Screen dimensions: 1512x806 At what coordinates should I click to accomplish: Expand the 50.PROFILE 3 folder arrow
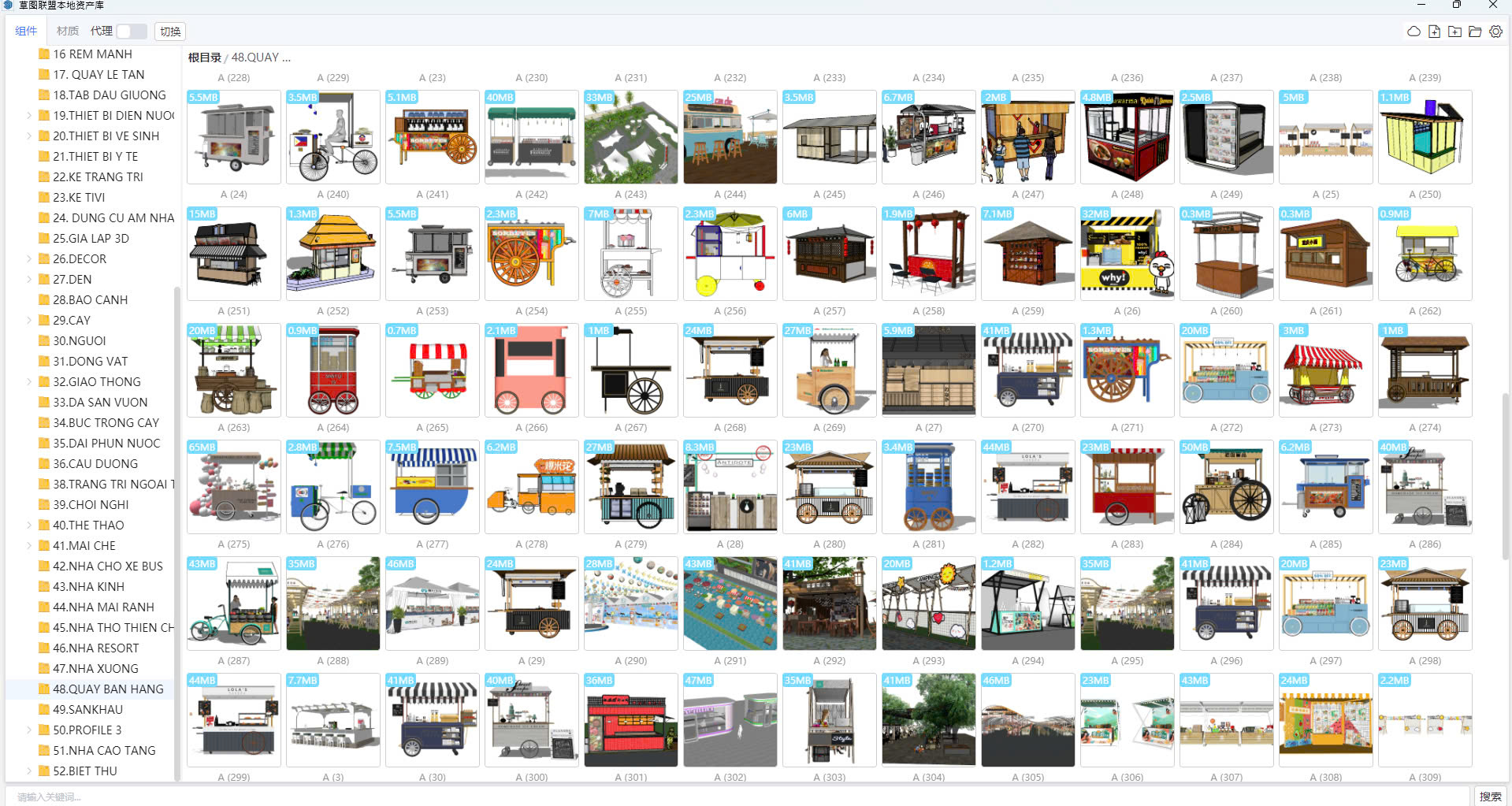(30, 730)
